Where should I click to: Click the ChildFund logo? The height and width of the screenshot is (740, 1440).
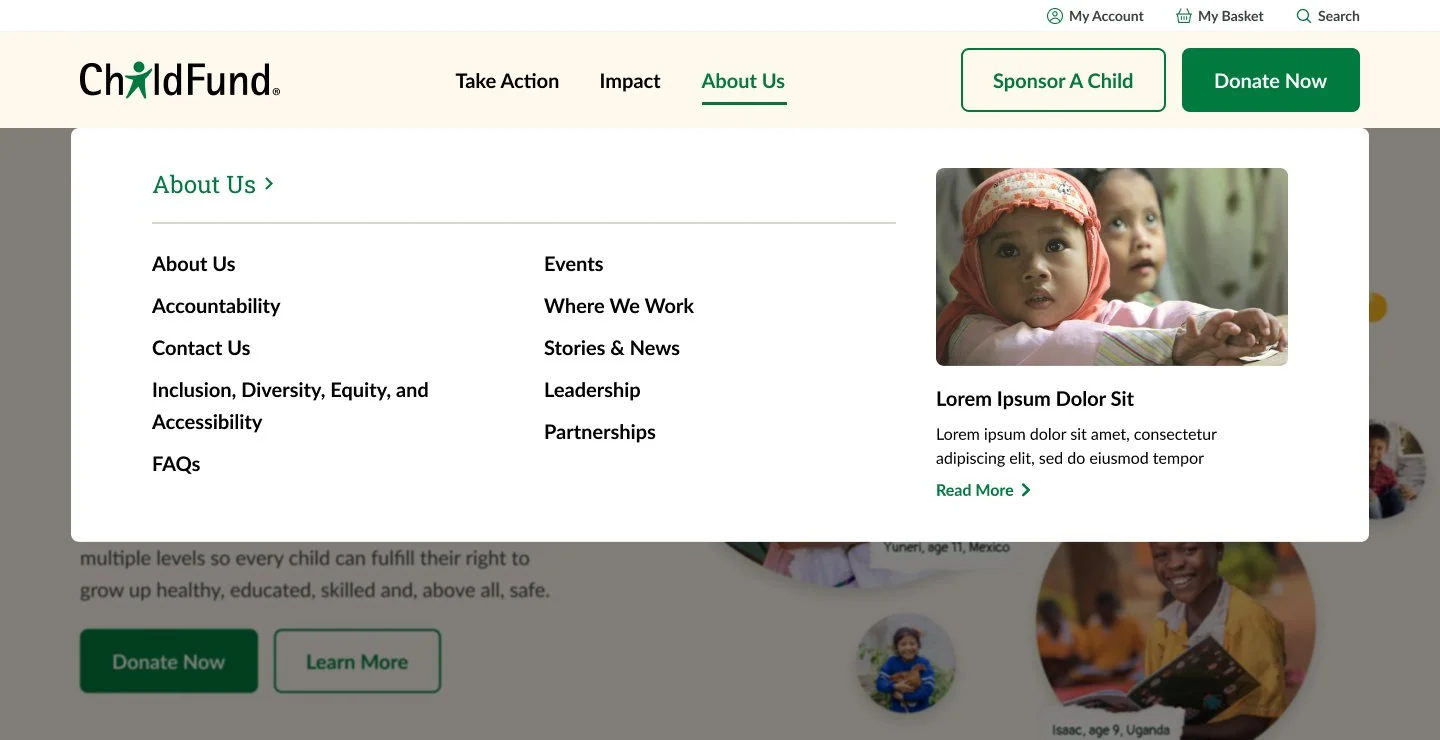pyautogui.click(x=180, y=80)
